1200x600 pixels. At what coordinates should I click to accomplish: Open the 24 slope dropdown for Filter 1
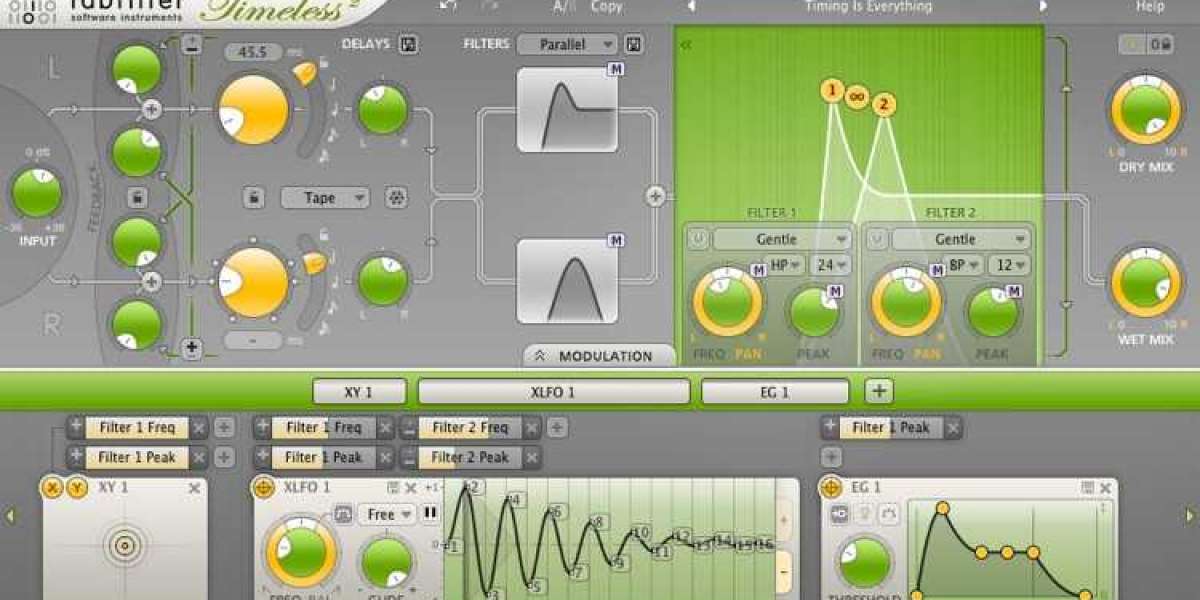831,265
